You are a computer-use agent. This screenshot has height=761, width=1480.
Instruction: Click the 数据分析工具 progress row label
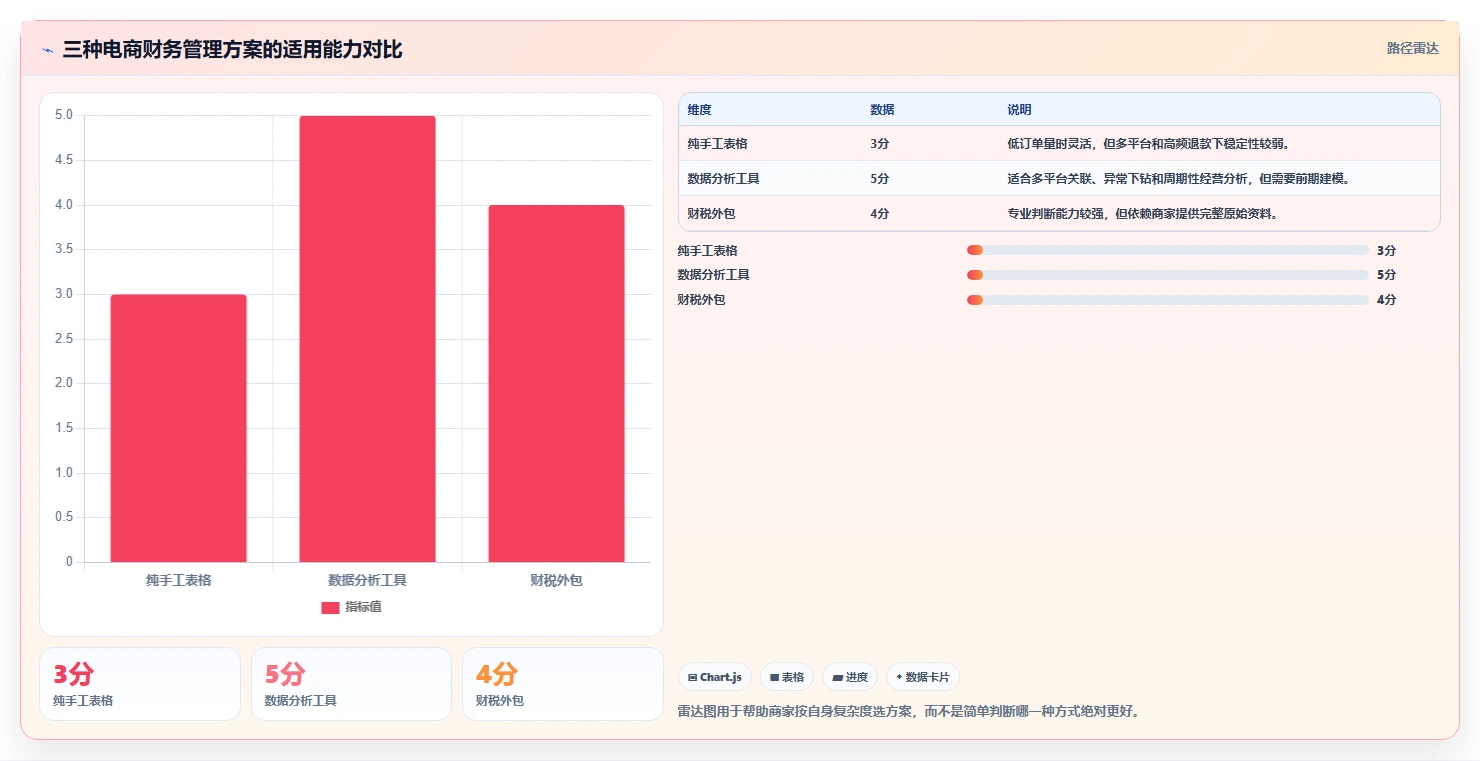714,274
